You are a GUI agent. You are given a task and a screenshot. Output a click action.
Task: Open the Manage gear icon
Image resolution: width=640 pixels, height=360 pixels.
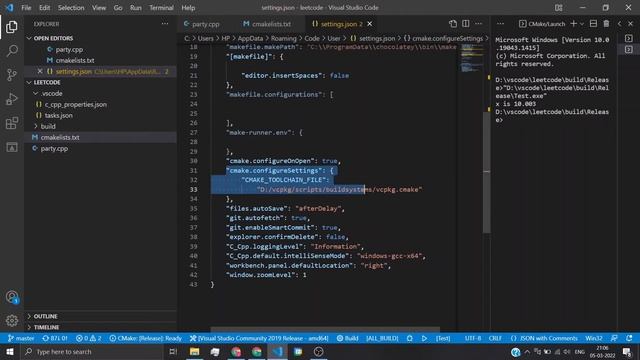click(12, 321)
